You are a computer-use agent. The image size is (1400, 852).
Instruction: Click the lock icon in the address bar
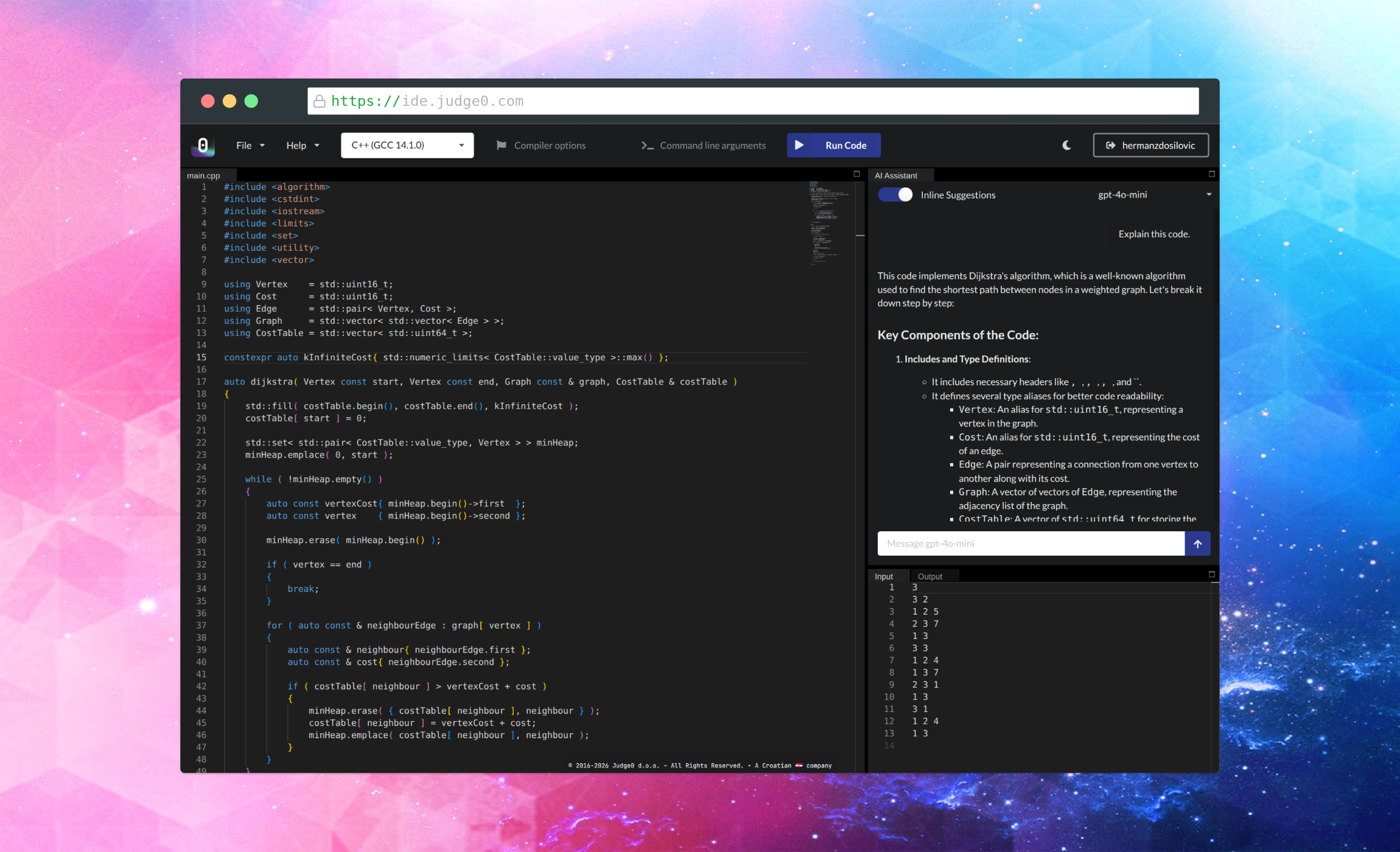tap(320, 101)
